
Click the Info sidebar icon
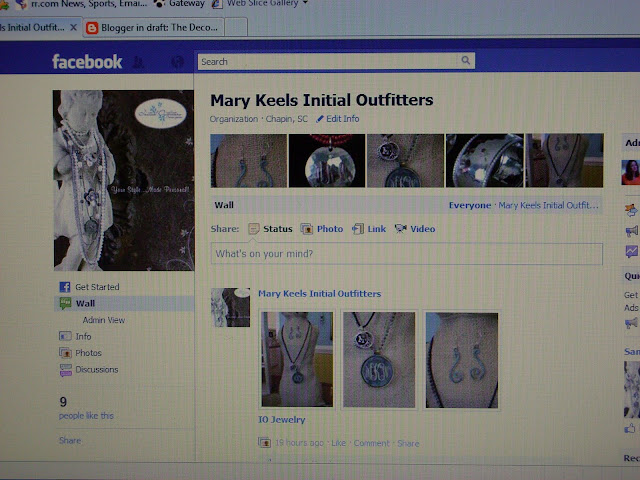(x=65, y=336)
